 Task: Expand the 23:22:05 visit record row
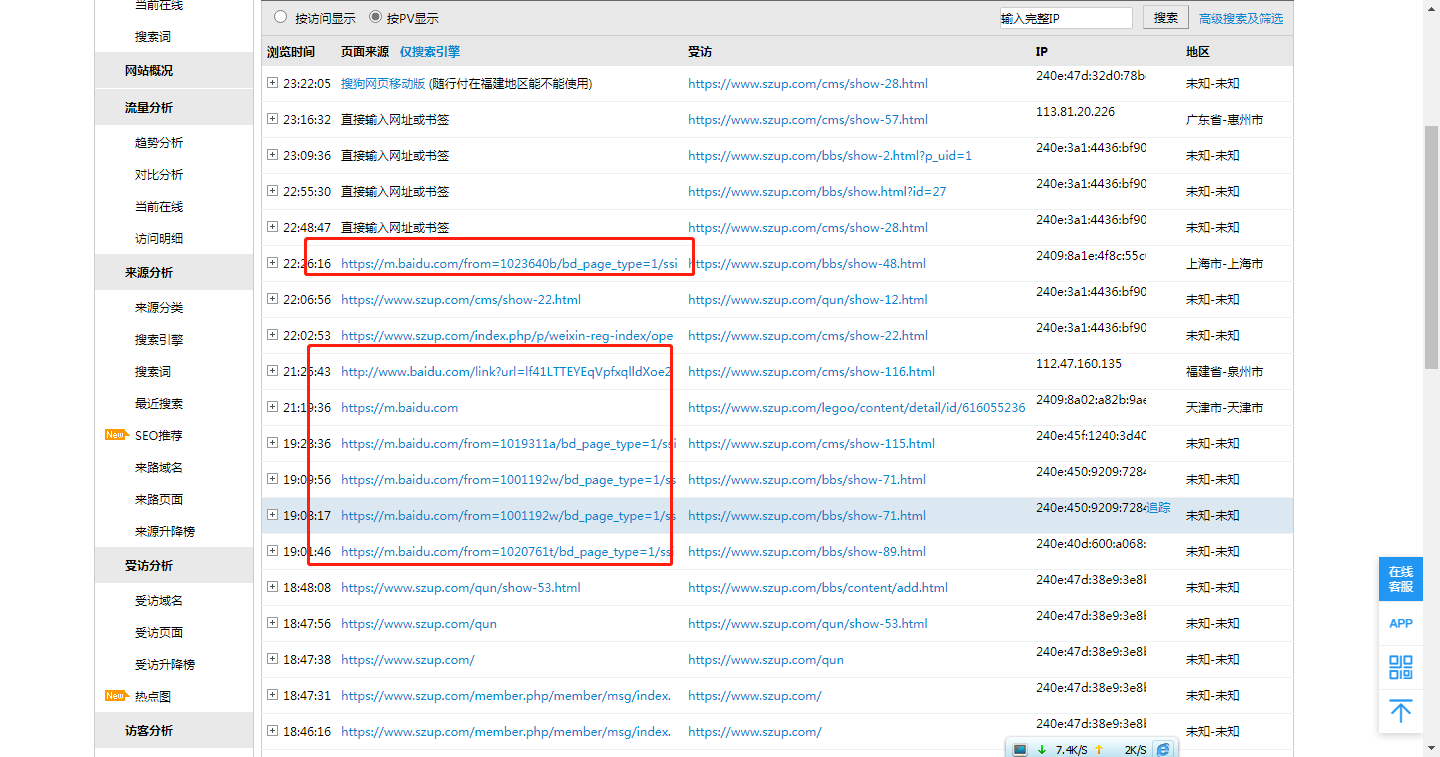272,83
